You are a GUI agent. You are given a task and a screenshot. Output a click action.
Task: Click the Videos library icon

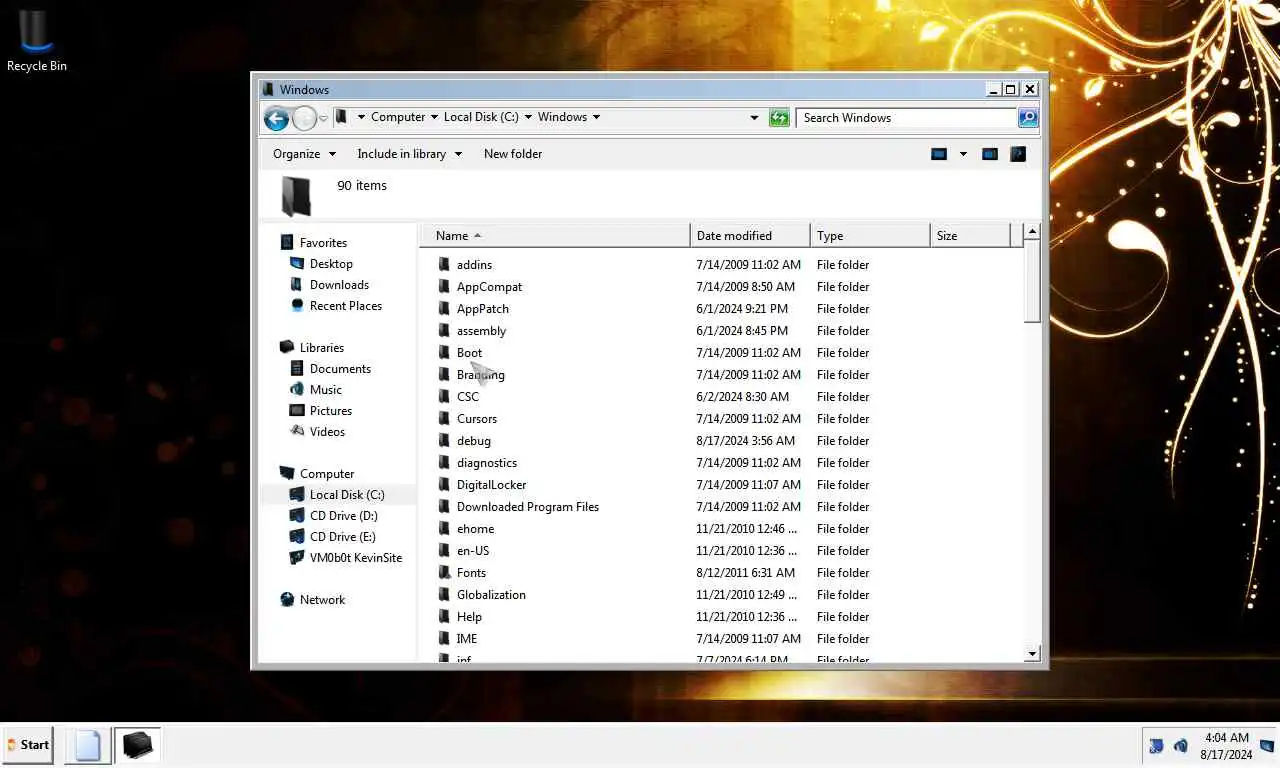click(x=297, y=432)
